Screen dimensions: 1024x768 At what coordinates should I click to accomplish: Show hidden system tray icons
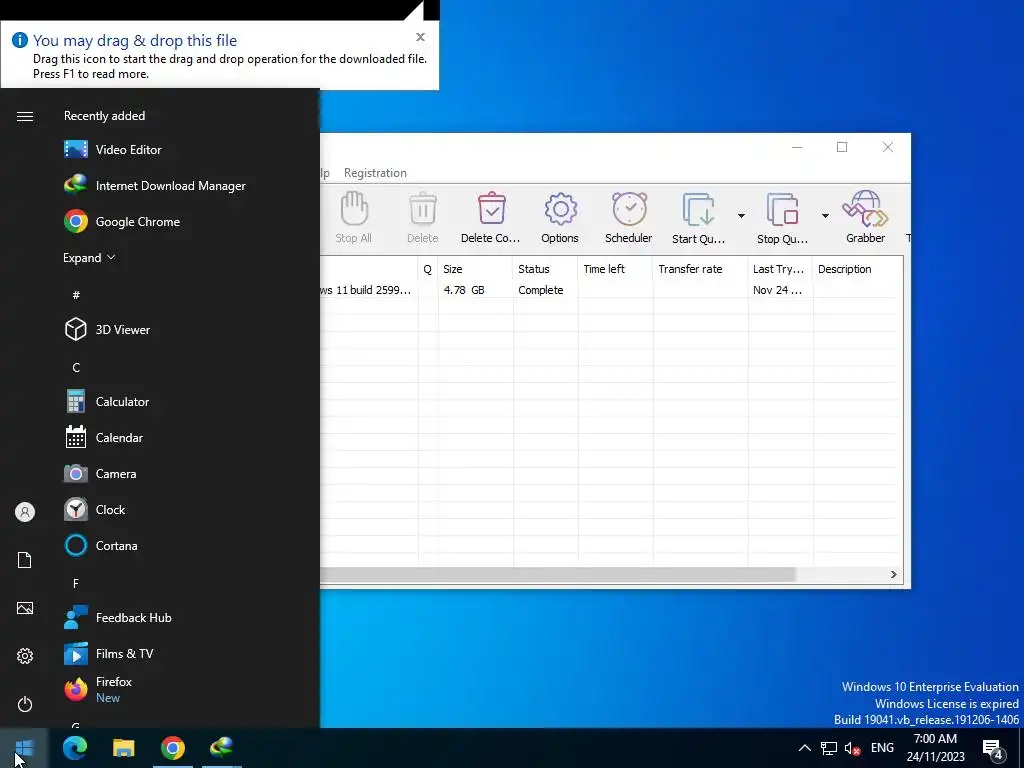click(x=805, y=748)
